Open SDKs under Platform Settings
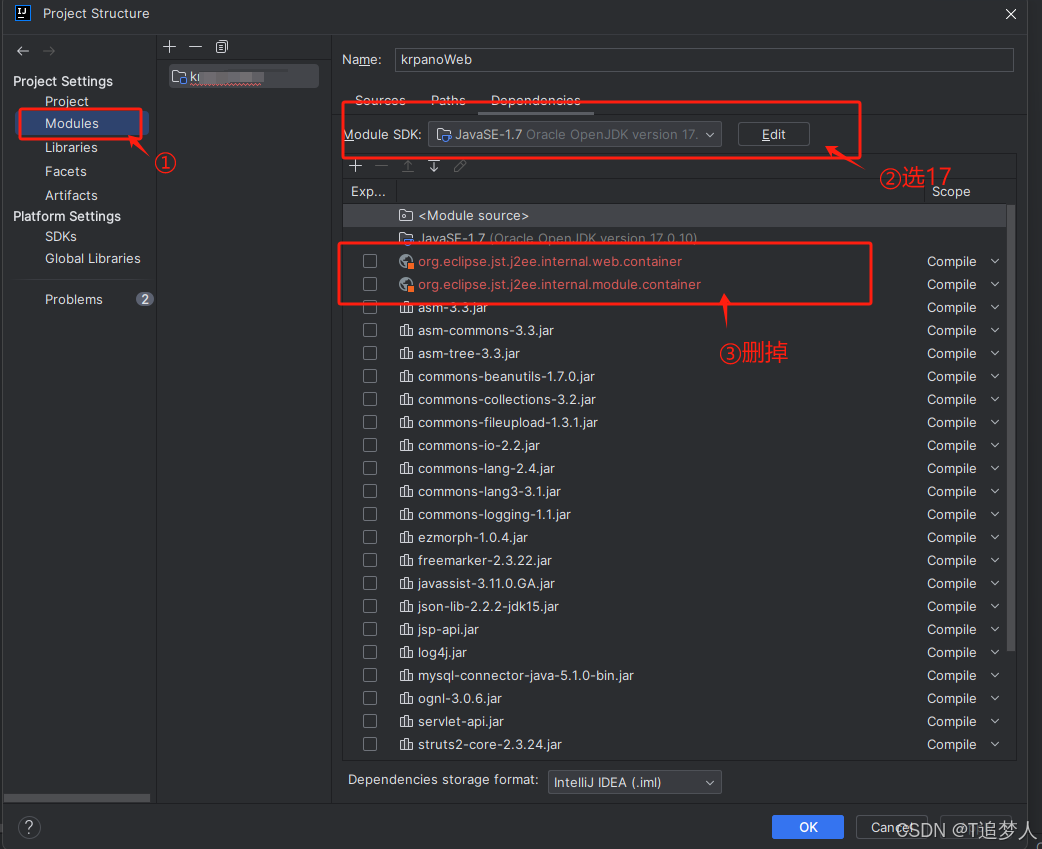 [x=60, y=236]
